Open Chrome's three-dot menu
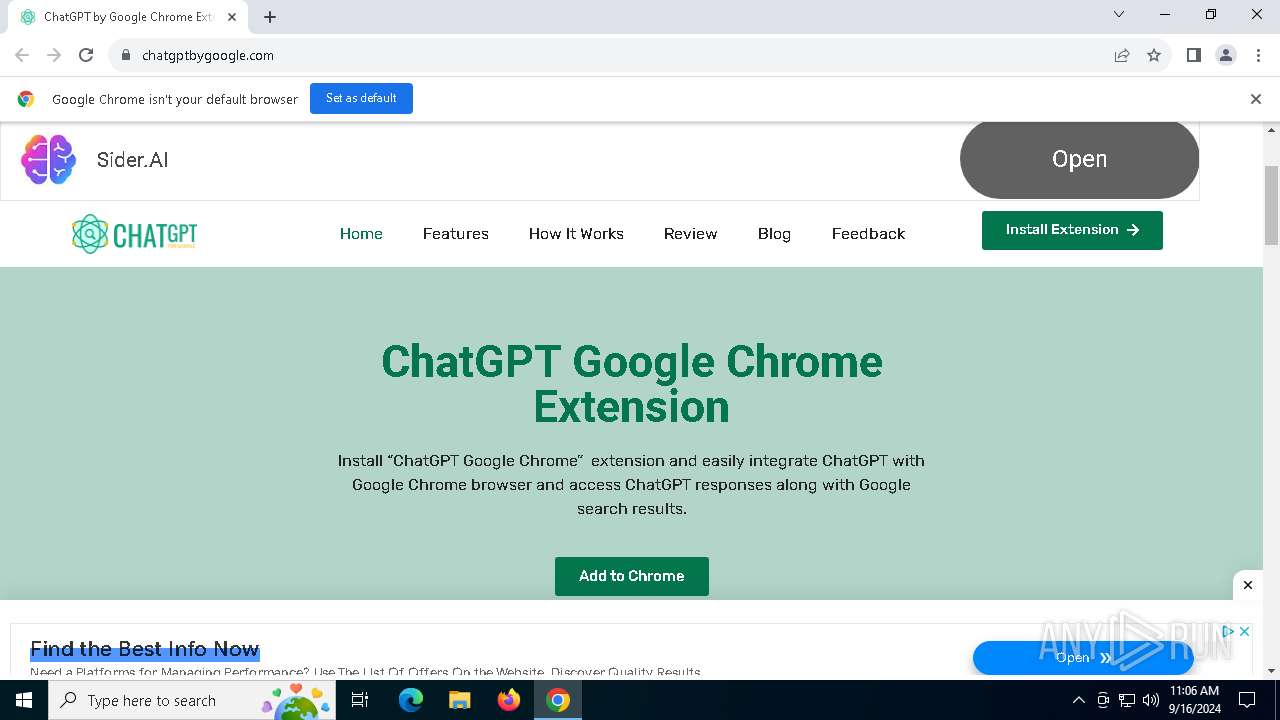Viewport: 1280px width, 720px height. (x=1257, y=55)
